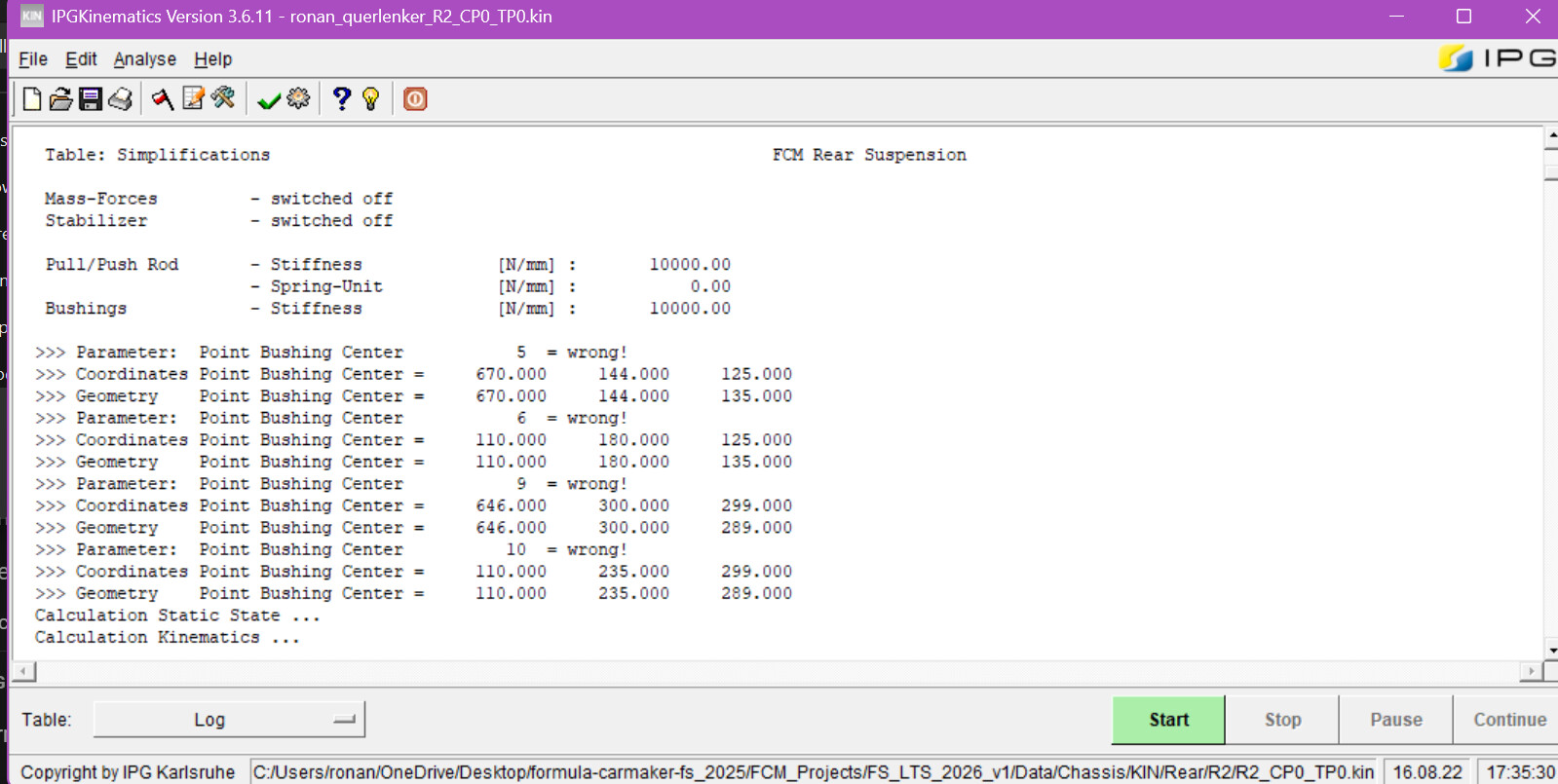Open the File menu
1558x784 pixels.
33,59
